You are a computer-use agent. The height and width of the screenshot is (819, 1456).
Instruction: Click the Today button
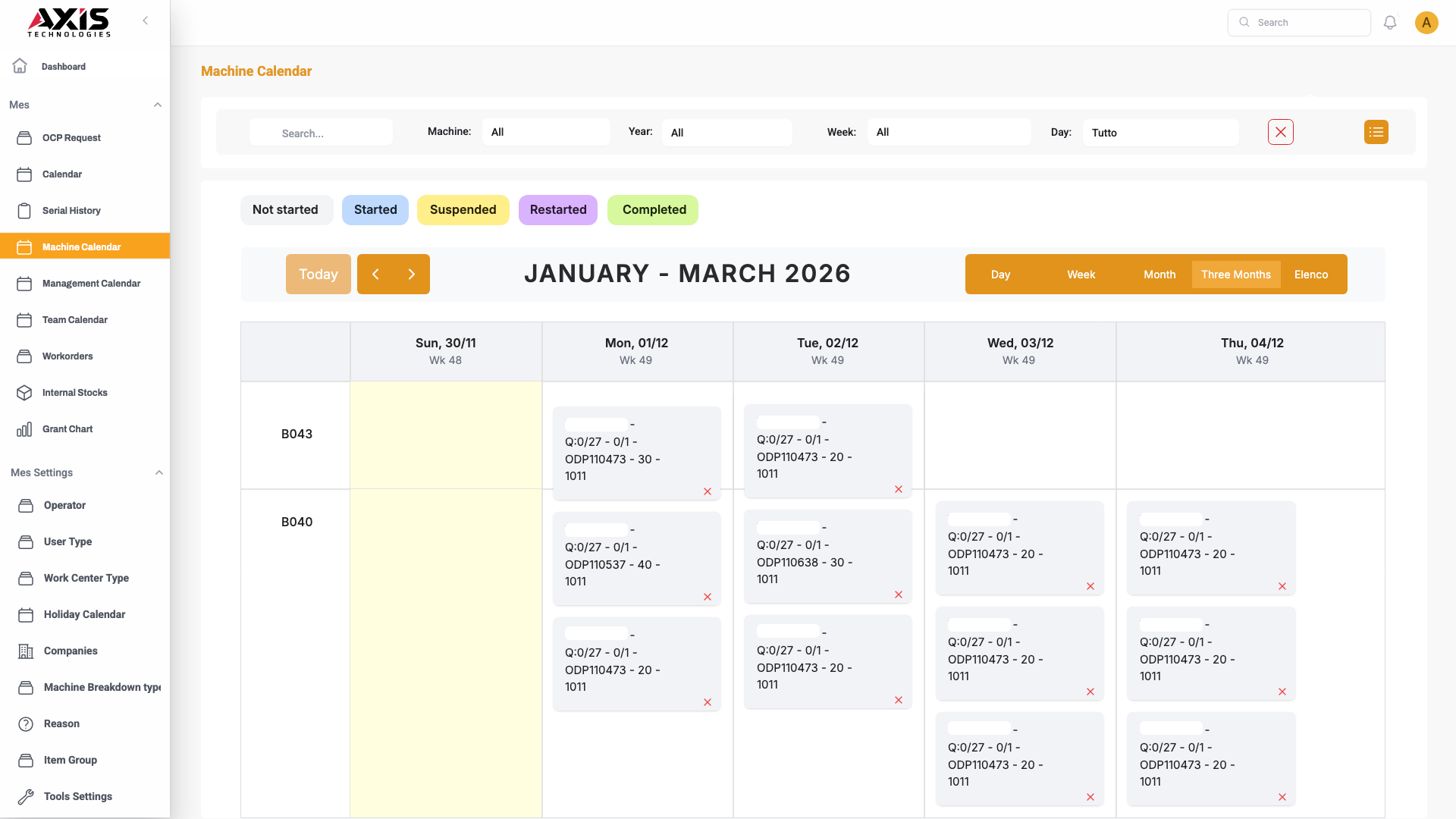[318, 275]
